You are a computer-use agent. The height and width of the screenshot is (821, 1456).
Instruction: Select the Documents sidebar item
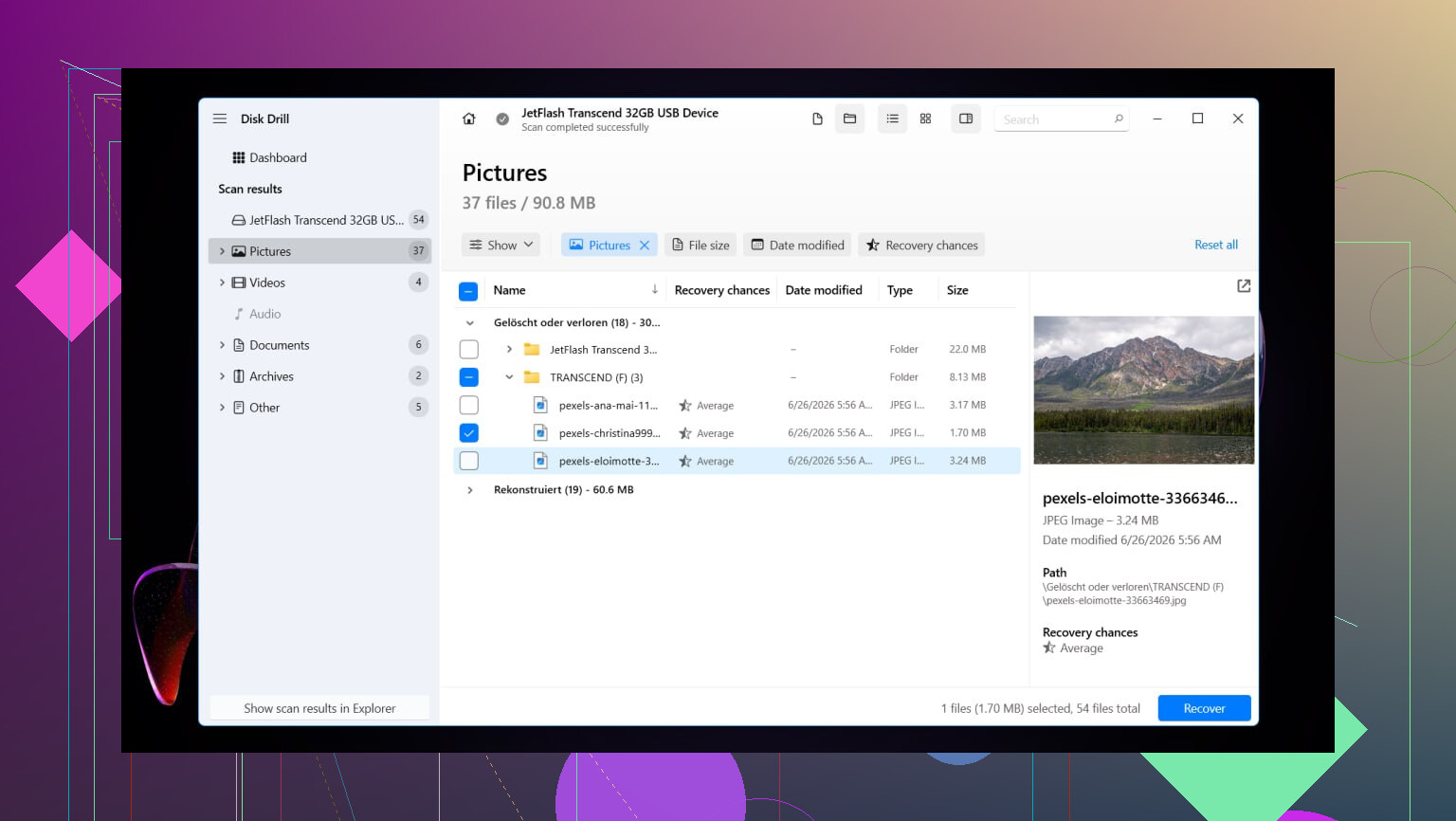pyautogui.click(x=319, y=345)
